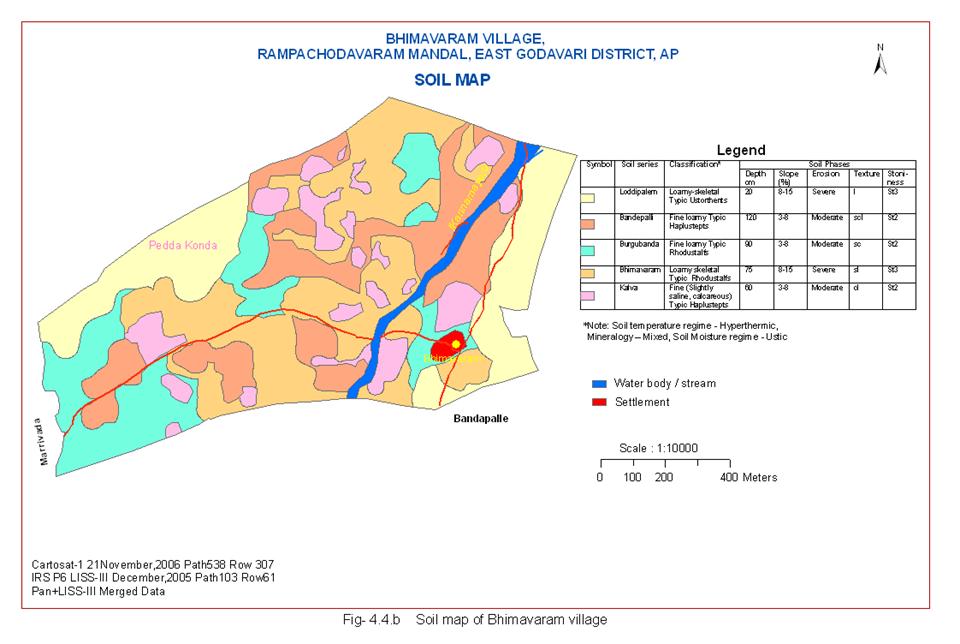Click the 'Loddipalem' soil series cell
This screenshot has width=960, height=644.
(638, 192)
